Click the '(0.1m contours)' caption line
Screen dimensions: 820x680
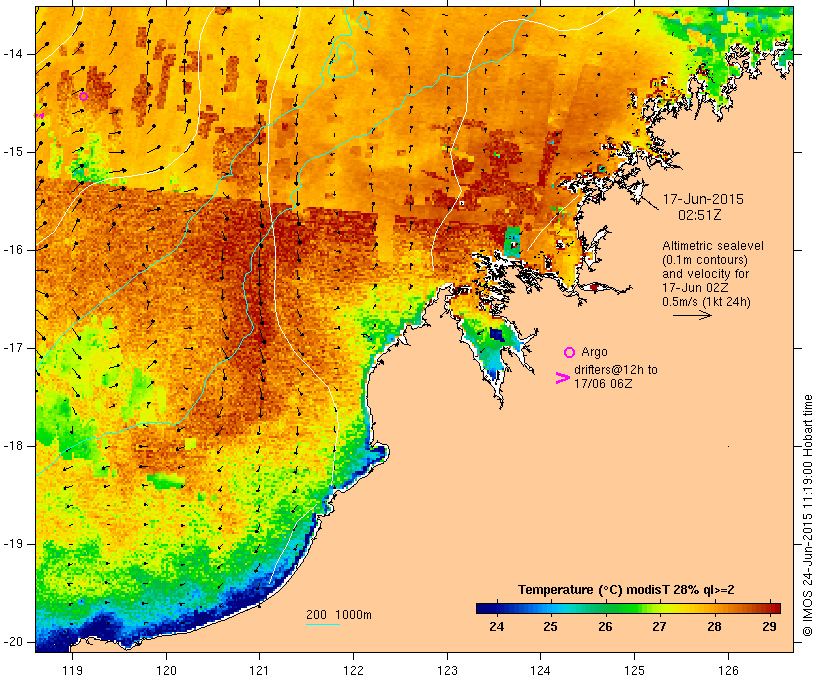(704, 260)
